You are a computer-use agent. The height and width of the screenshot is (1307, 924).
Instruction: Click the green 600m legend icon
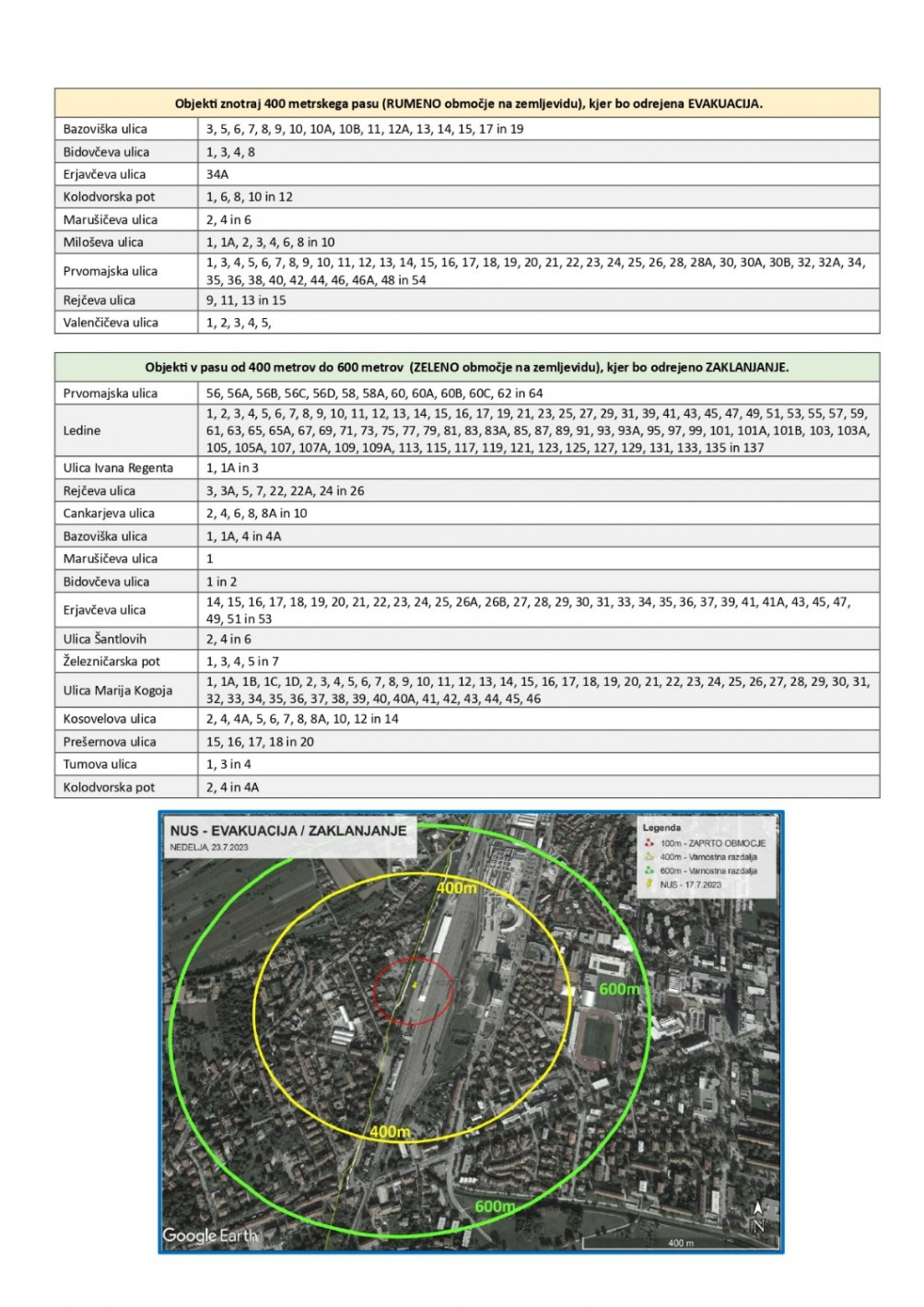[649, 870]
